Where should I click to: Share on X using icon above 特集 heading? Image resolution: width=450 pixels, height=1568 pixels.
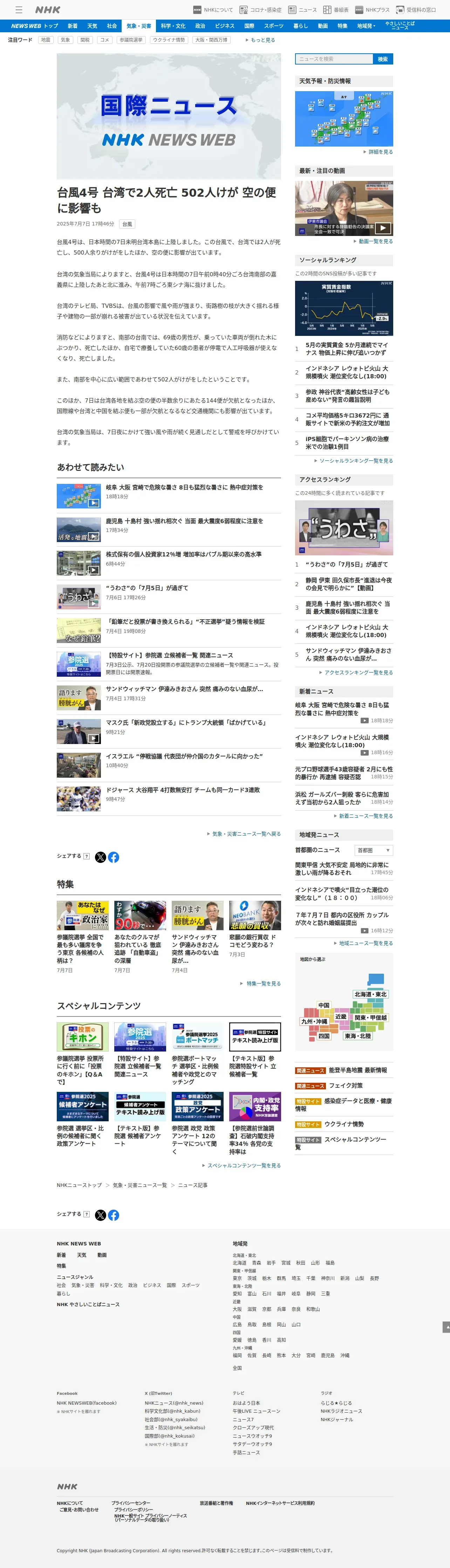click(x=100, y=857)
